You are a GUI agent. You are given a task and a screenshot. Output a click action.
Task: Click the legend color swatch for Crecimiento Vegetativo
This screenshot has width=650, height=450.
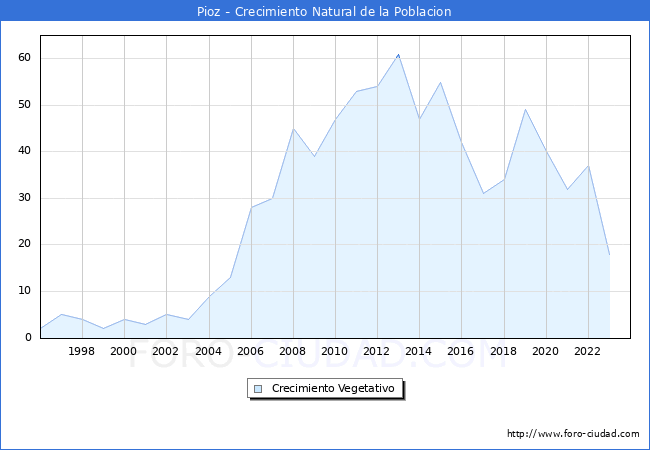tap(258, 389)
